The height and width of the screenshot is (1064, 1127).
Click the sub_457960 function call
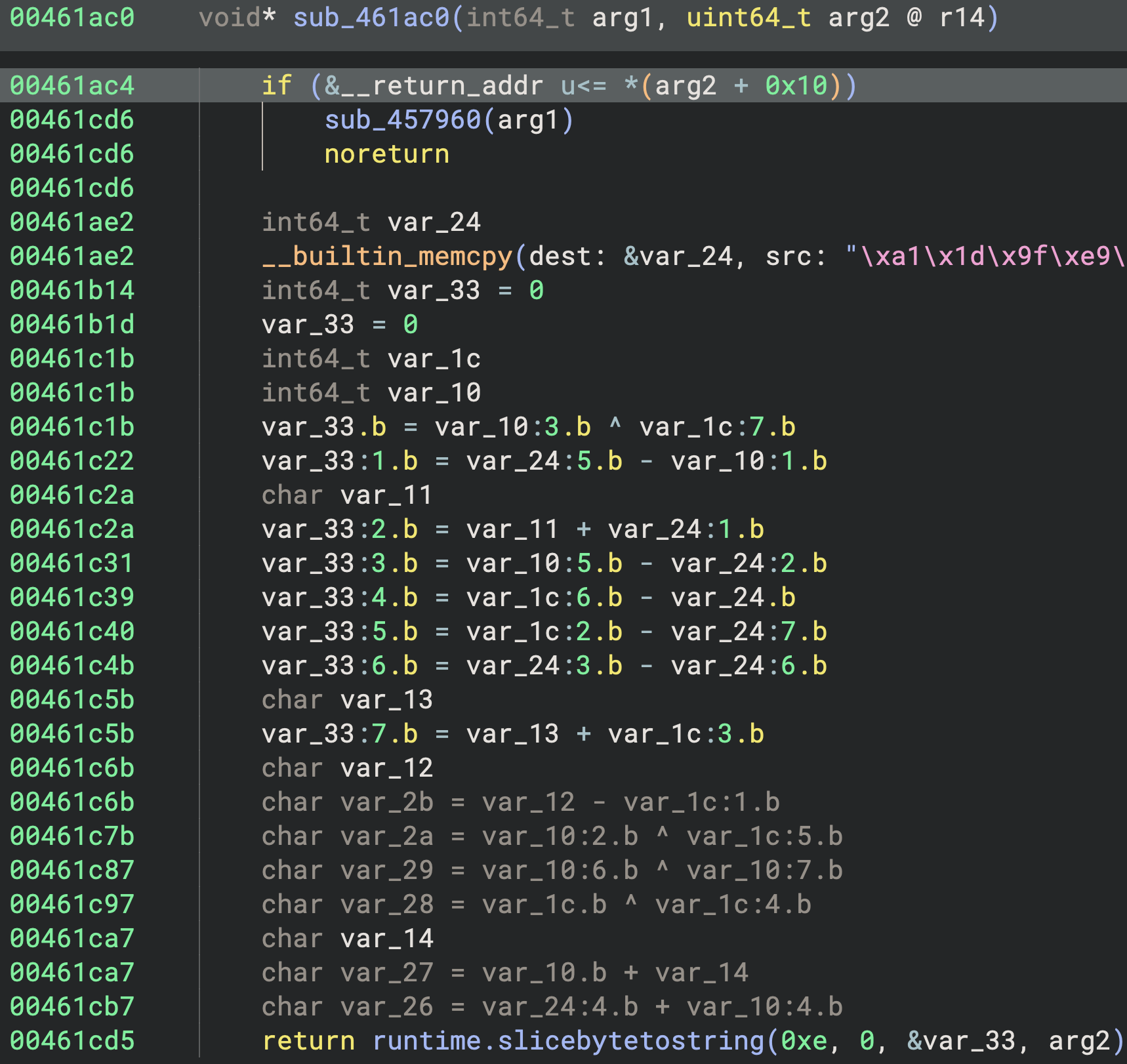pyautogui.click(x=403, y=120)
